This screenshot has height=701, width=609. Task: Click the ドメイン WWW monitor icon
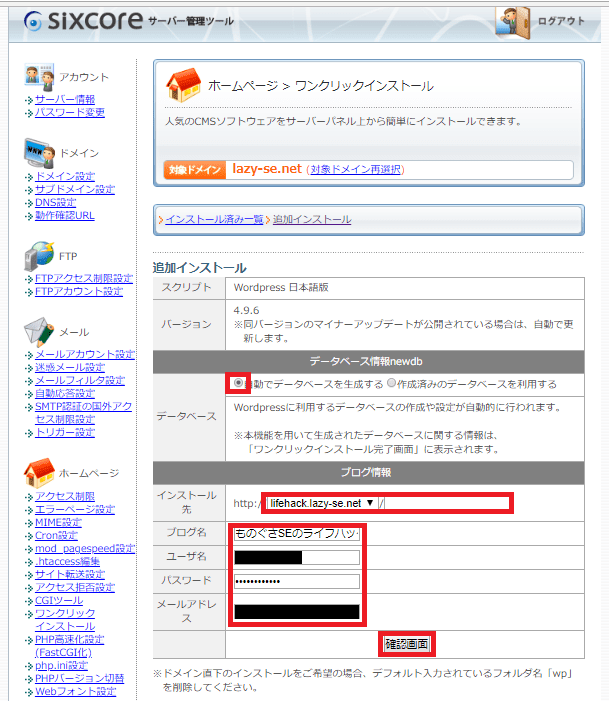pyautogui.click(x=39, y=153)
